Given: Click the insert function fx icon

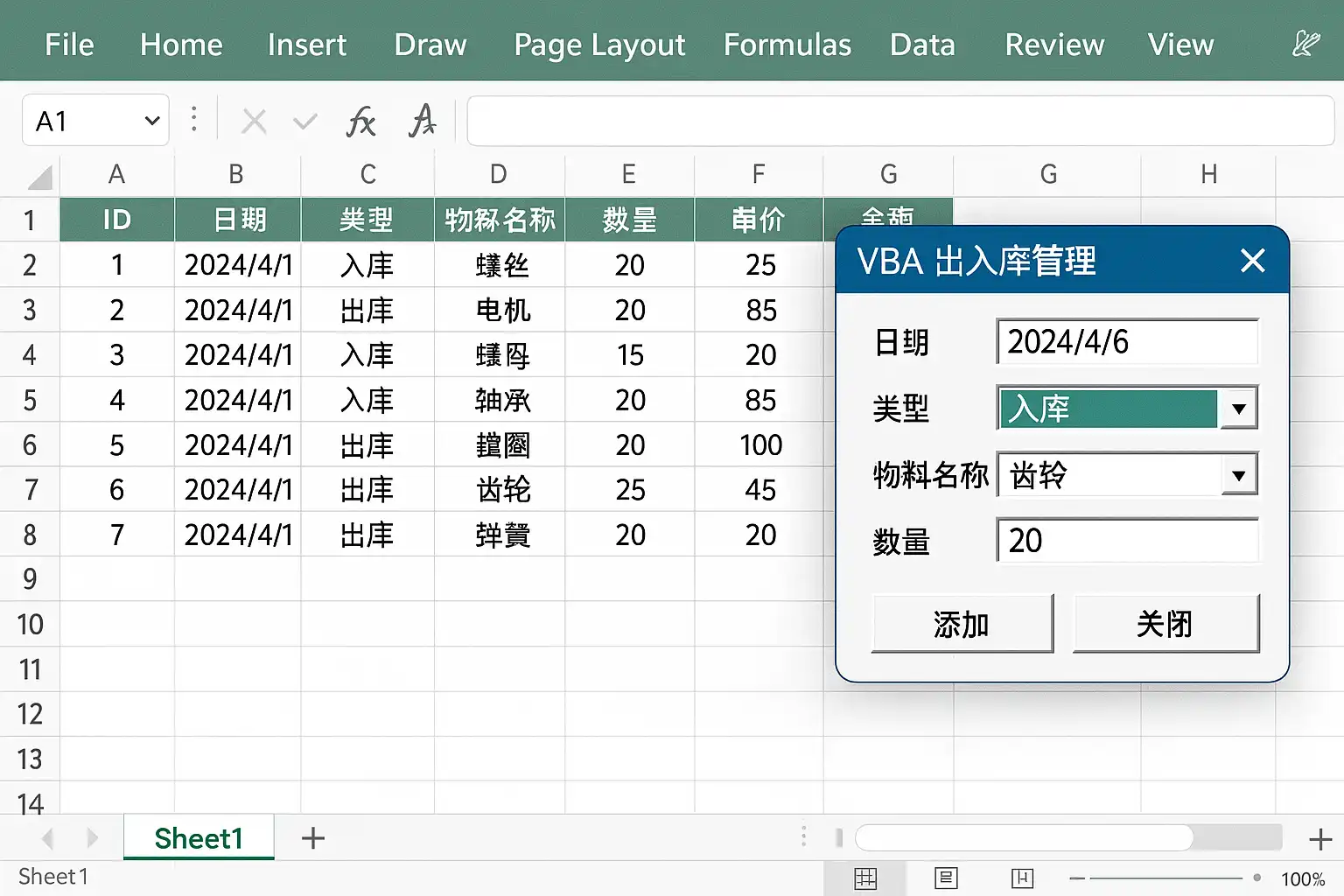Looking at the screenshot, I should pyautogui.click(x=360, y=122).
